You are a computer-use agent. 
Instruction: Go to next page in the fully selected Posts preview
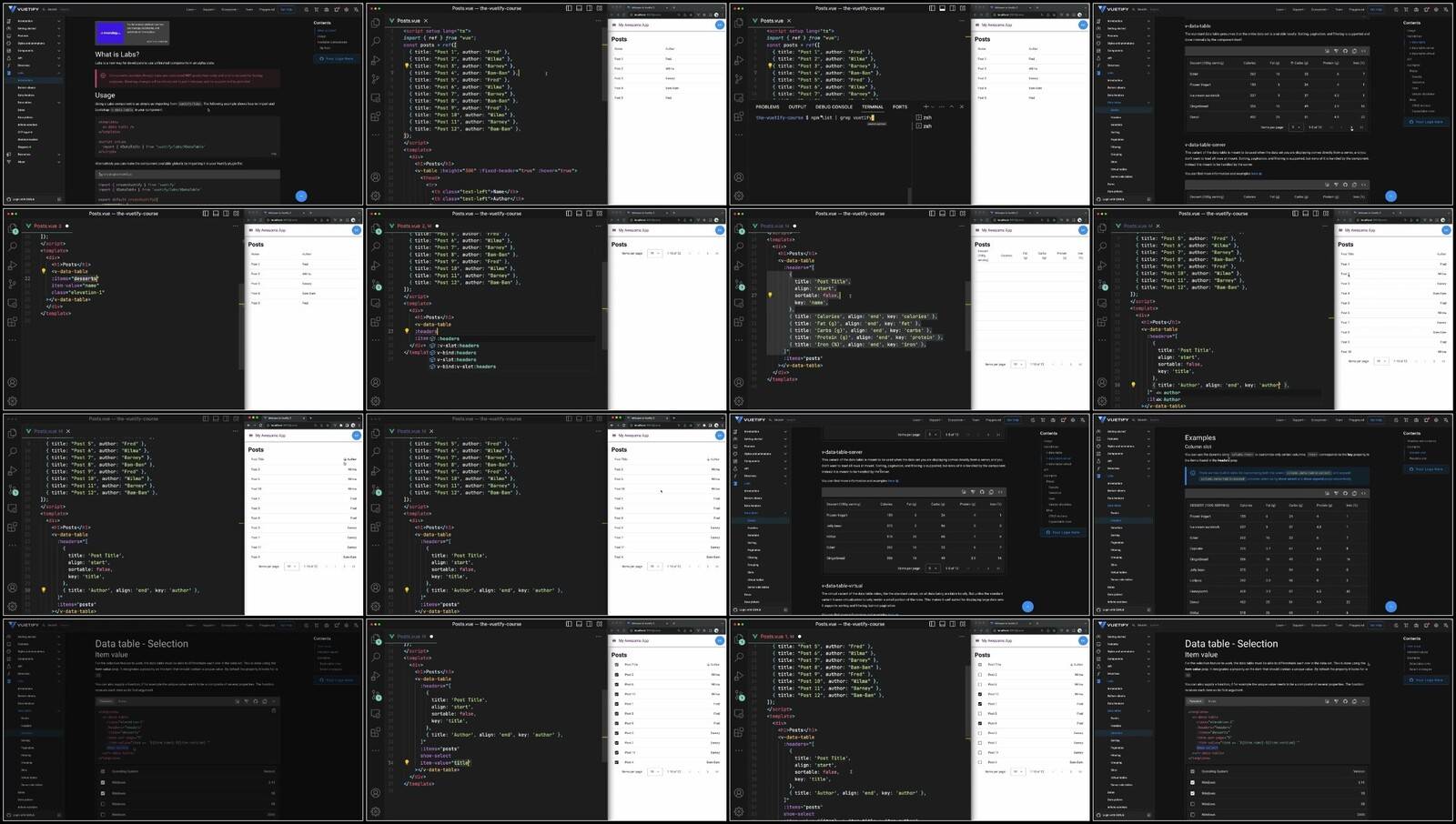click(x=707, y=771)
